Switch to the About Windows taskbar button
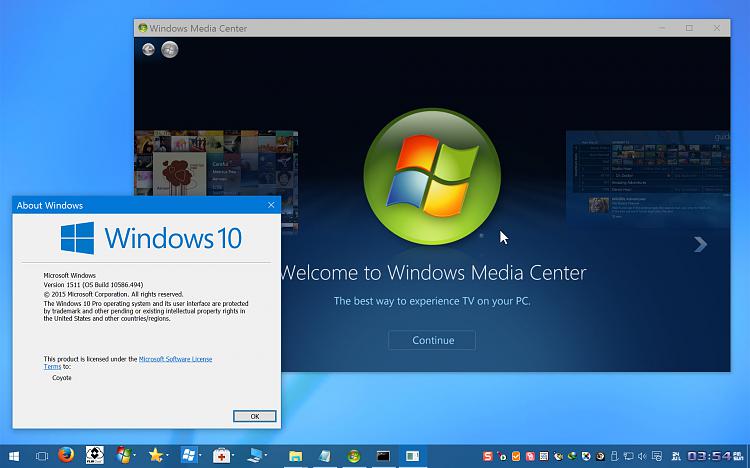The image size is (750, 468). 412,457
